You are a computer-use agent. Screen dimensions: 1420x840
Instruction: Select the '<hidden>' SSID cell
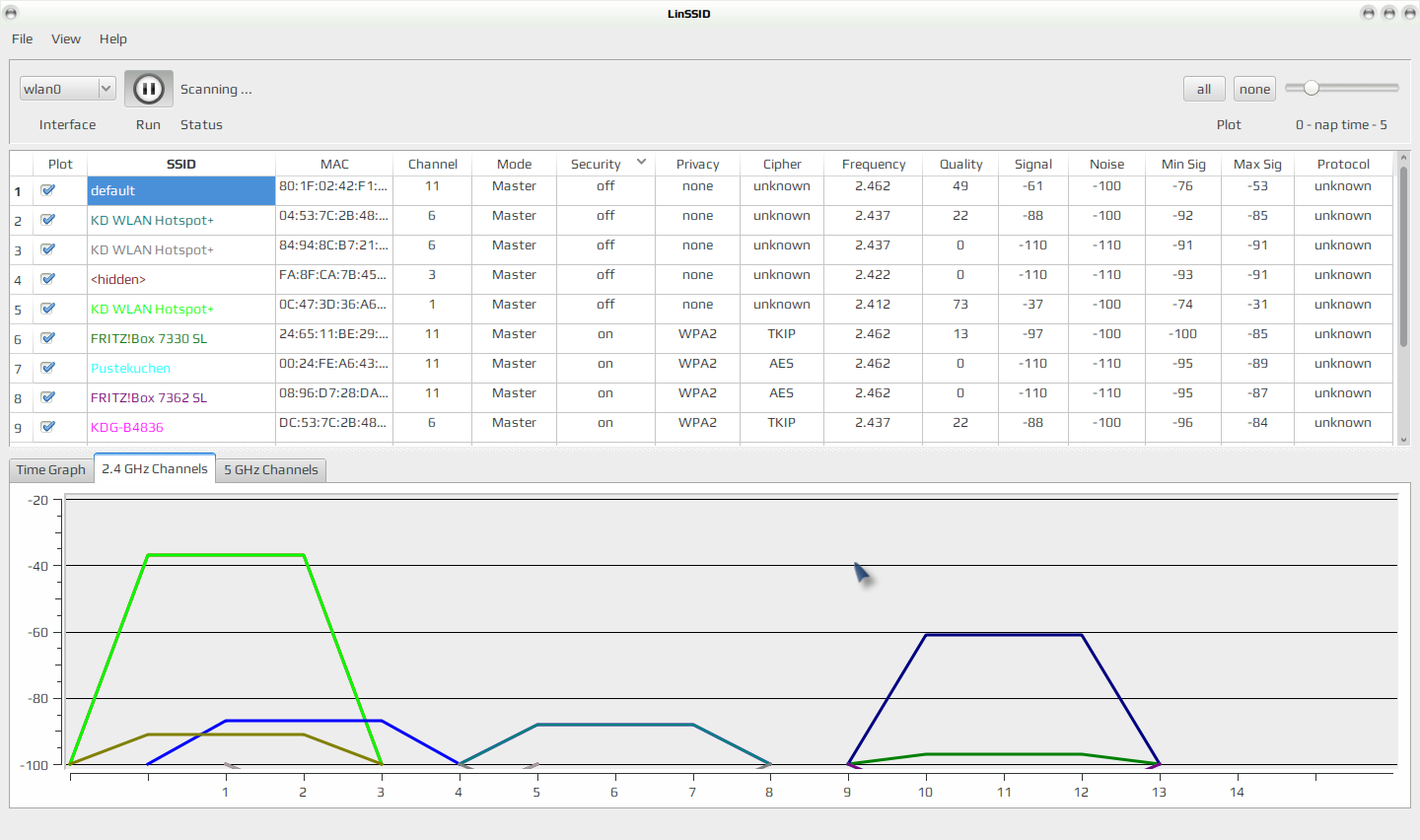[x=181, y=279]
